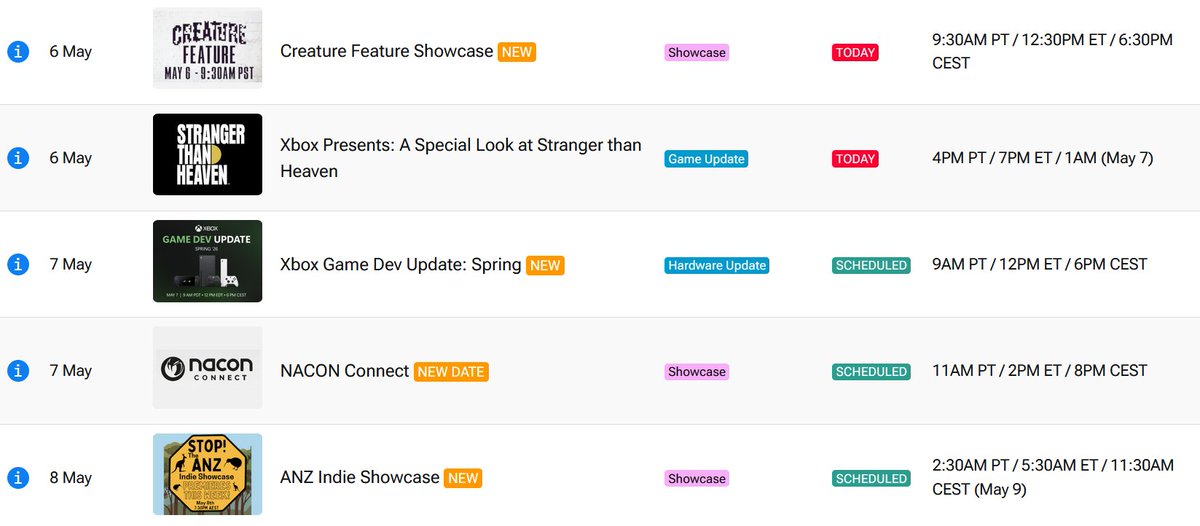Click time text 11AM PT / 2PM ET
The width and height of the screenshot is (1200, 526).
point(1039,370)
